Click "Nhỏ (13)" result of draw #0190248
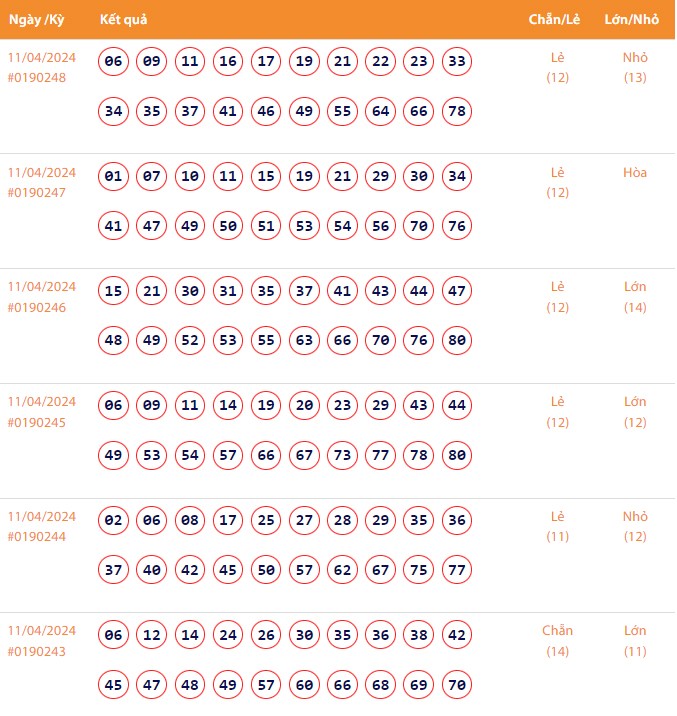The image size is (677, 716). coord(635,67)
